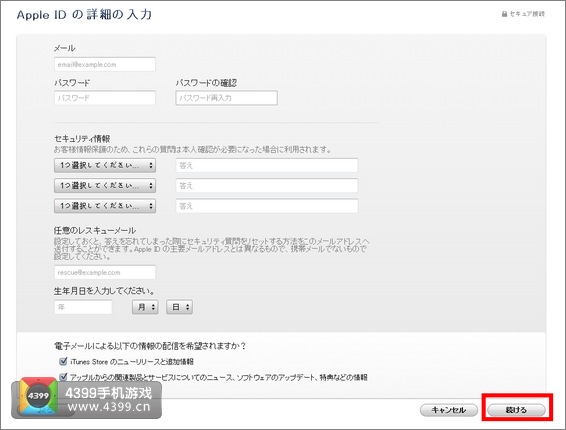Screen dimensions: 566x430
Task: Expand the third security question dropdown
Action: pyautogui.click(x=105, y=206)
